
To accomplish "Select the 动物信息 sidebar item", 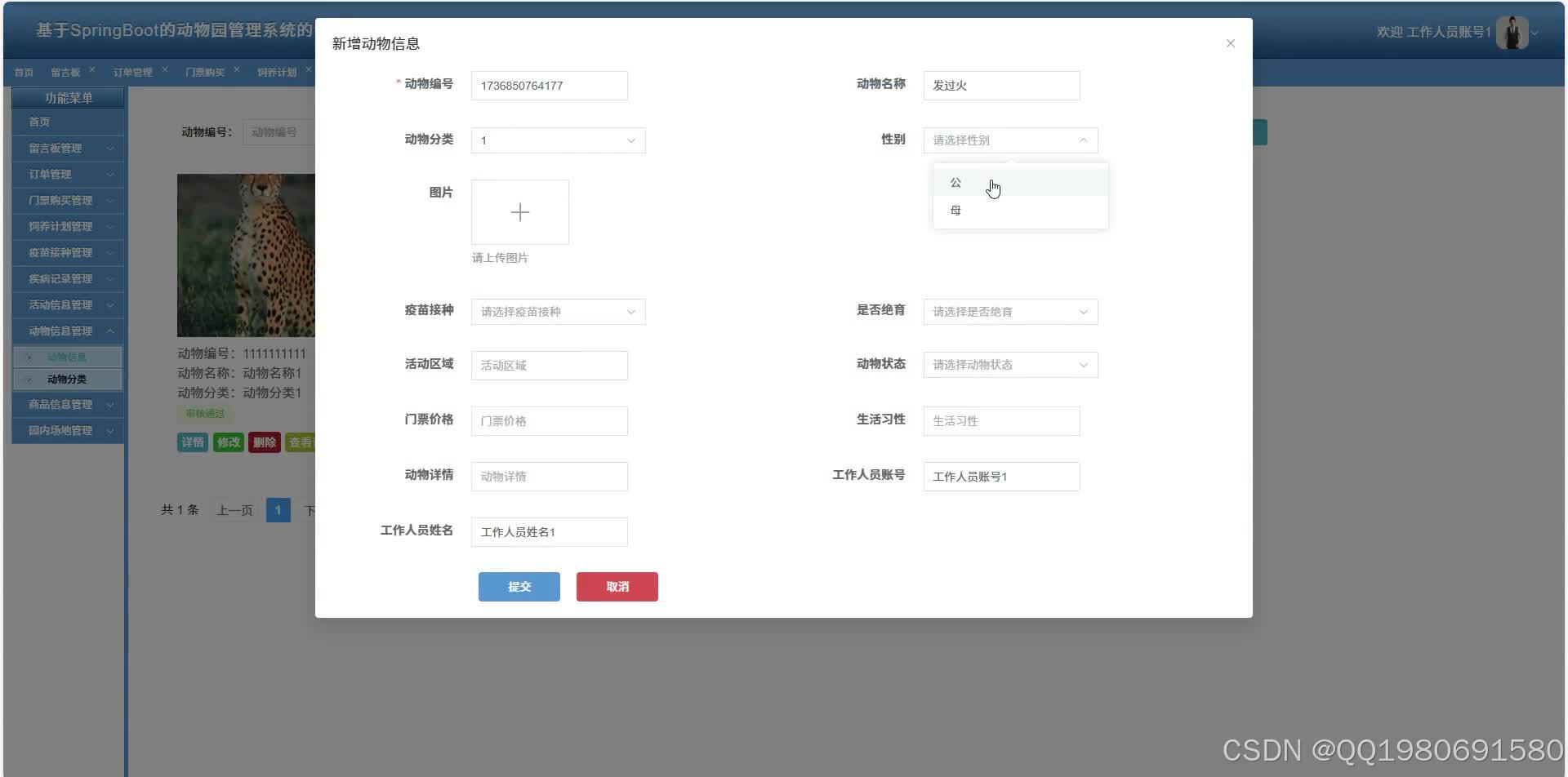I will 68,356.
